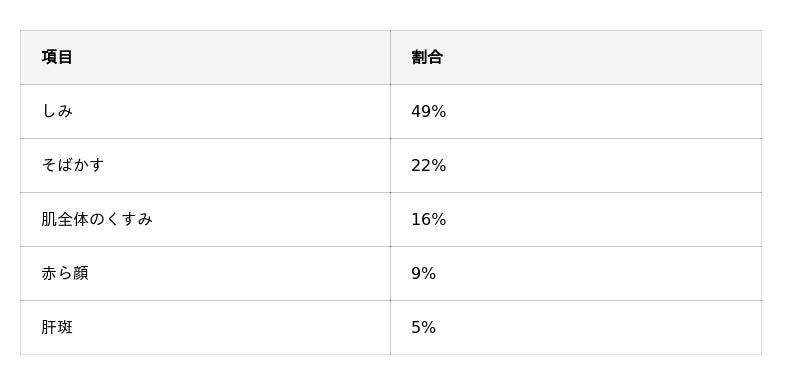Screen dimensions: 800x385
Task: Click the み character in しみ
Action: 65,111
